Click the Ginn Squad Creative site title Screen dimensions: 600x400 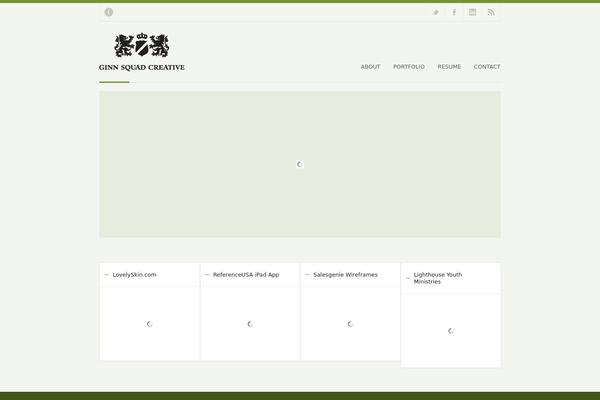pyautogui.click(x=141, y=67)
